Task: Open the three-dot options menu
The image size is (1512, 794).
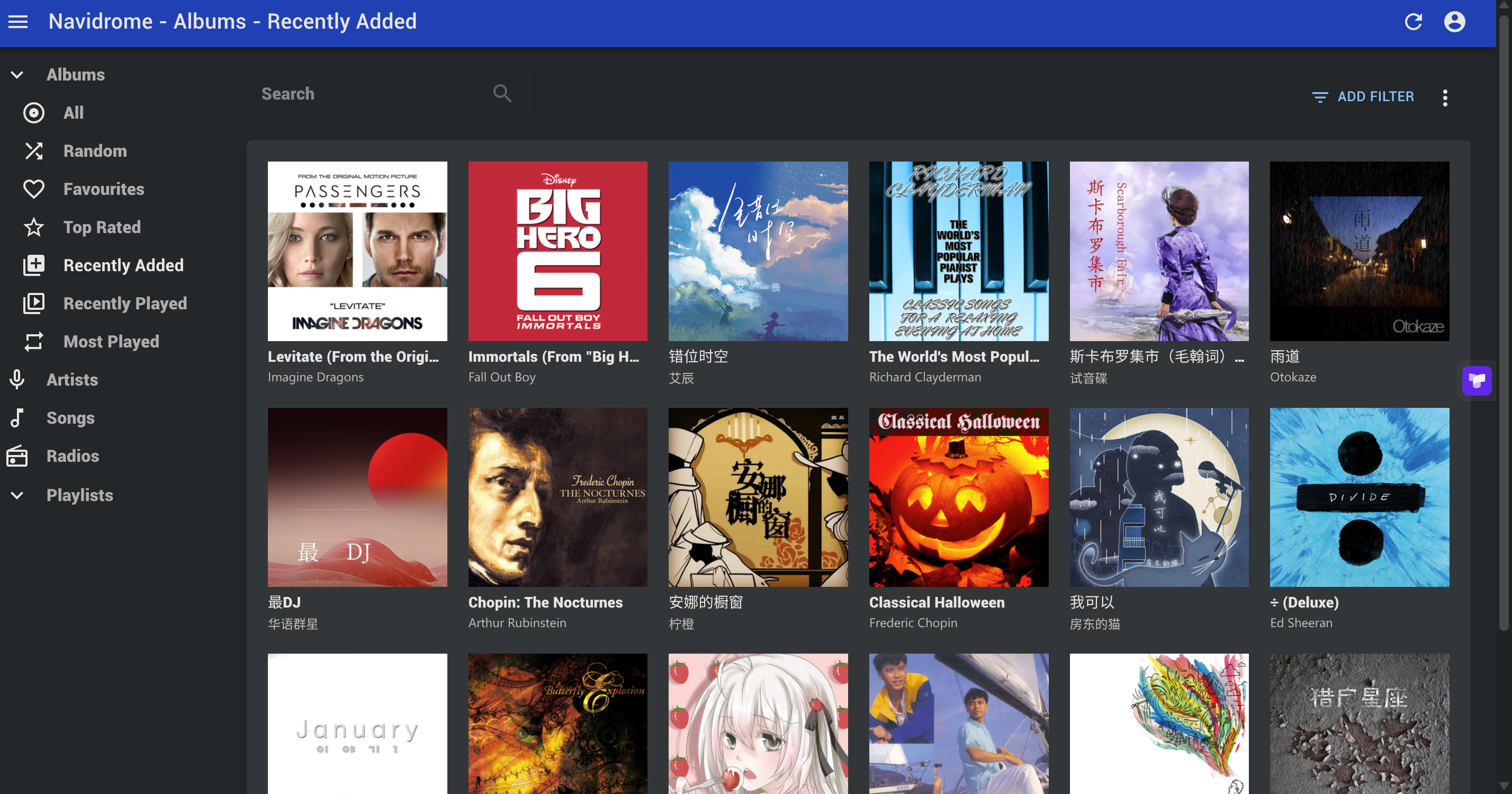Action: tap(1444, 97)
